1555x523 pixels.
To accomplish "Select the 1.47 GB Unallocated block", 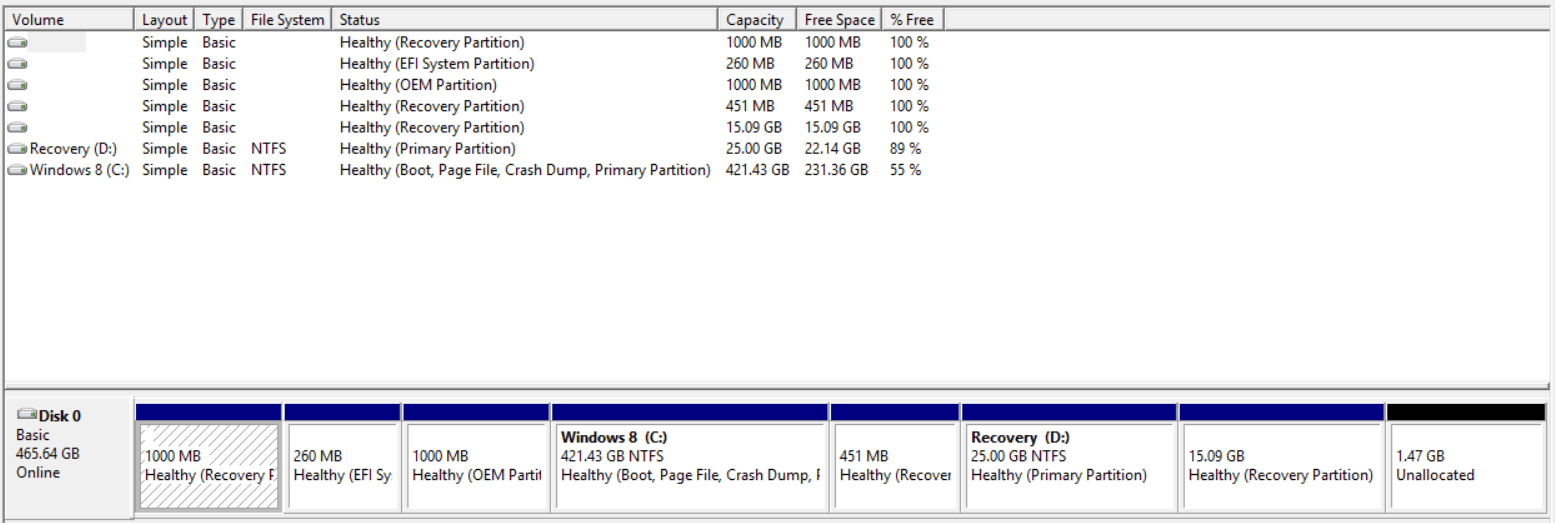I will click(x=1466, y=457).
